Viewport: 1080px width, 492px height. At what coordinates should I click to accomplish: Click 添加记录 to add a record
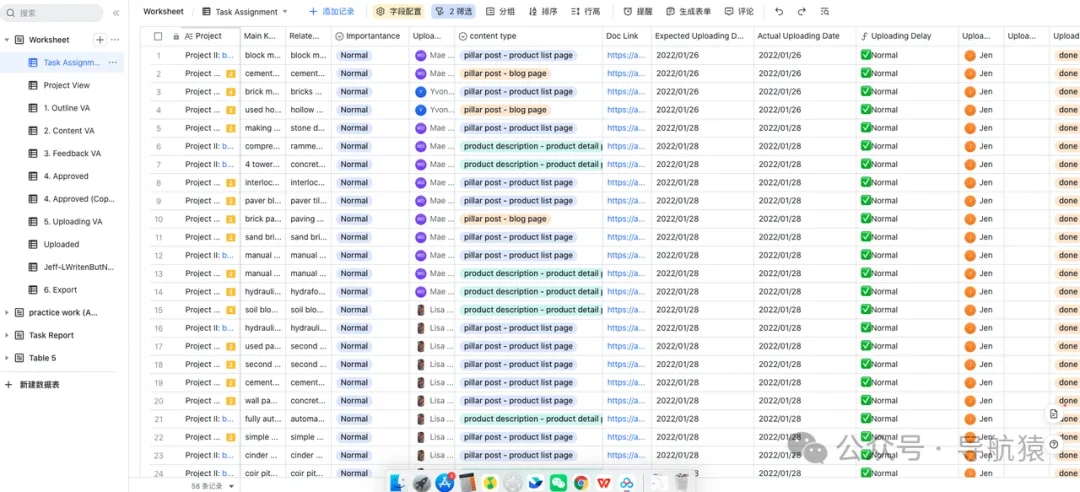tap(332, 12)
